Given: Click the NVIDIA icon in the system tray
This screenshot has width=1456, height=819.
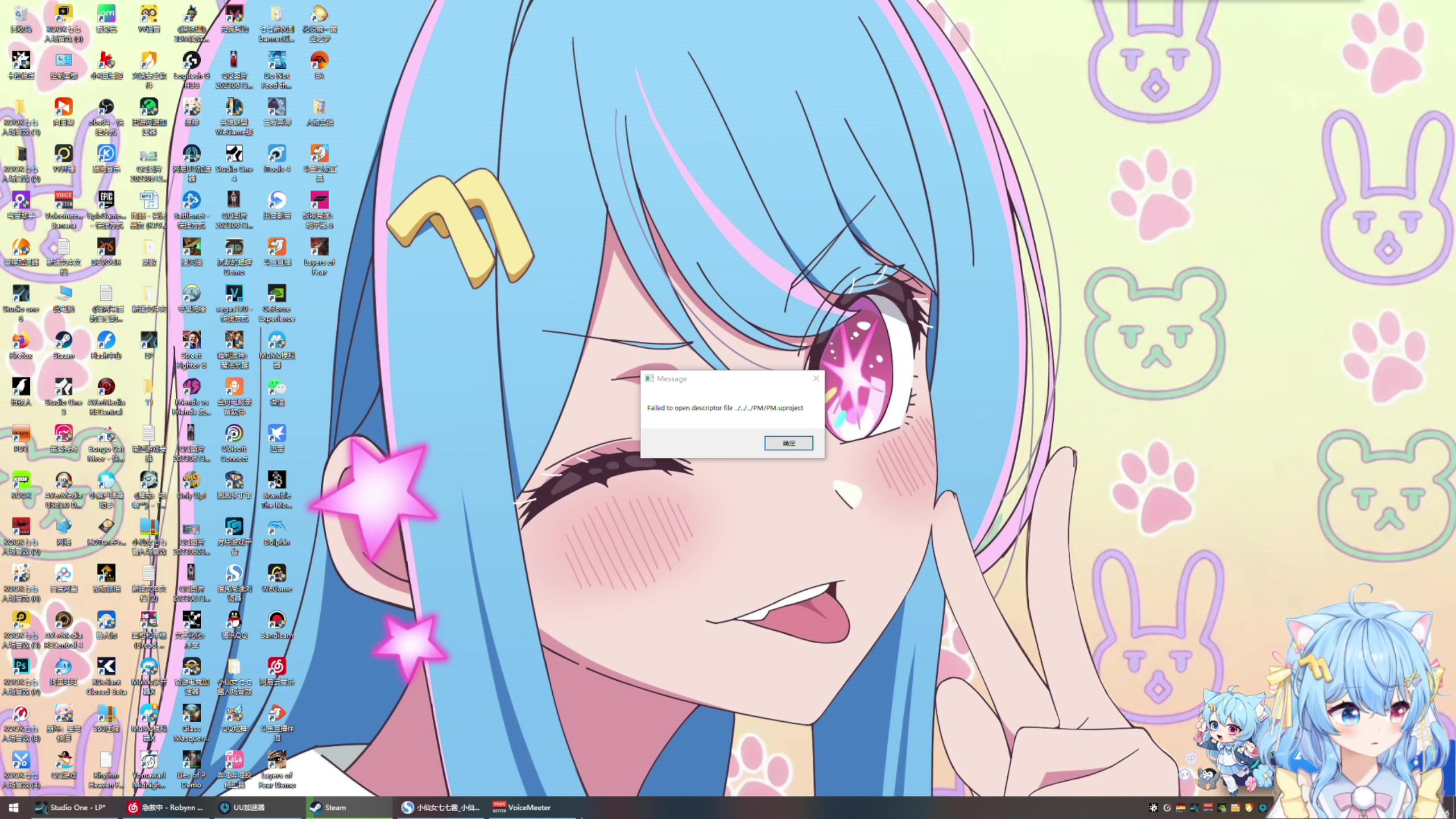Looking at the screenshot, I should pyautogui.click(x=1222, y=808).
